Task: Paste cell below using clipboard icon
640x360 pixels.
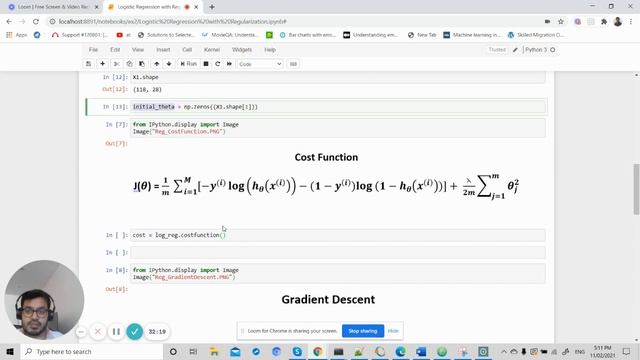Action: (x=142, y=64)
